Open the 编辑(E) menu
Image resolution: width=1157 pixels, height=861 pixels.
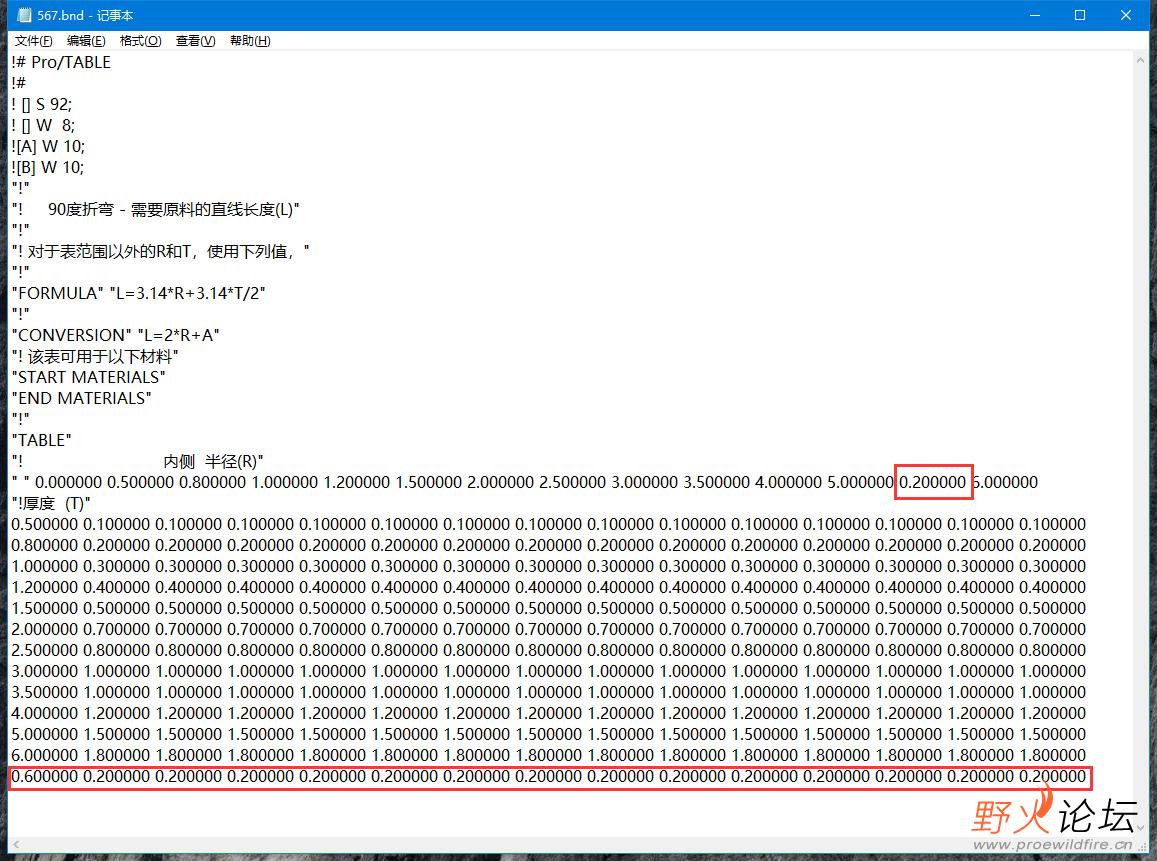pos(86,41)
